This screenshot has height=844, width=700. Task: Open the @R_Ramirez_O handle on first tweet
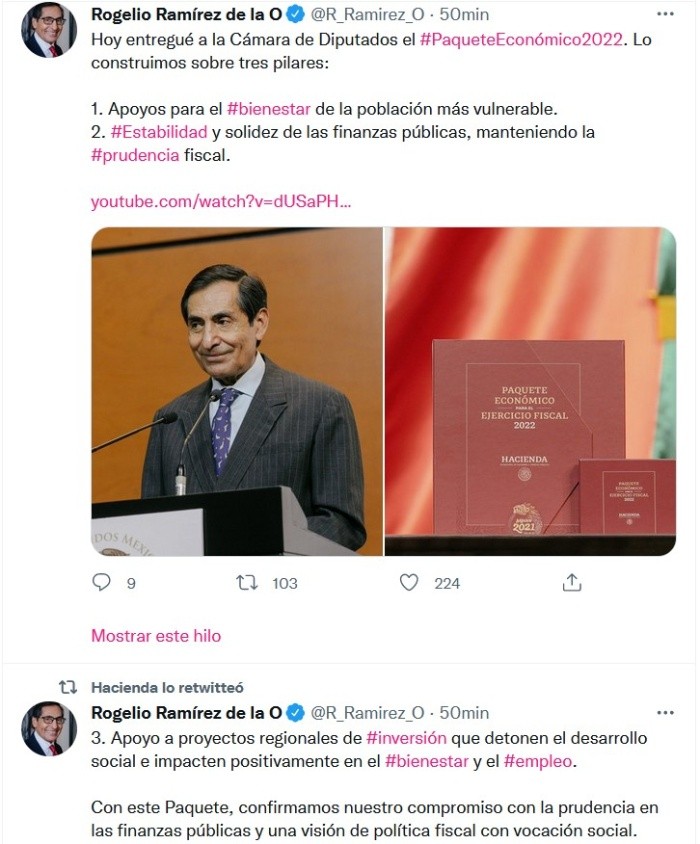pos(368,15)
